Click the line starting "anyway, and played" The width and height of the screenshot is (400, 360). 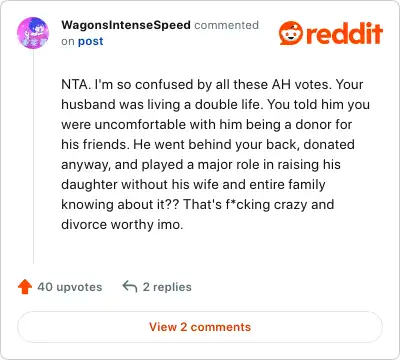coord(201,165)
